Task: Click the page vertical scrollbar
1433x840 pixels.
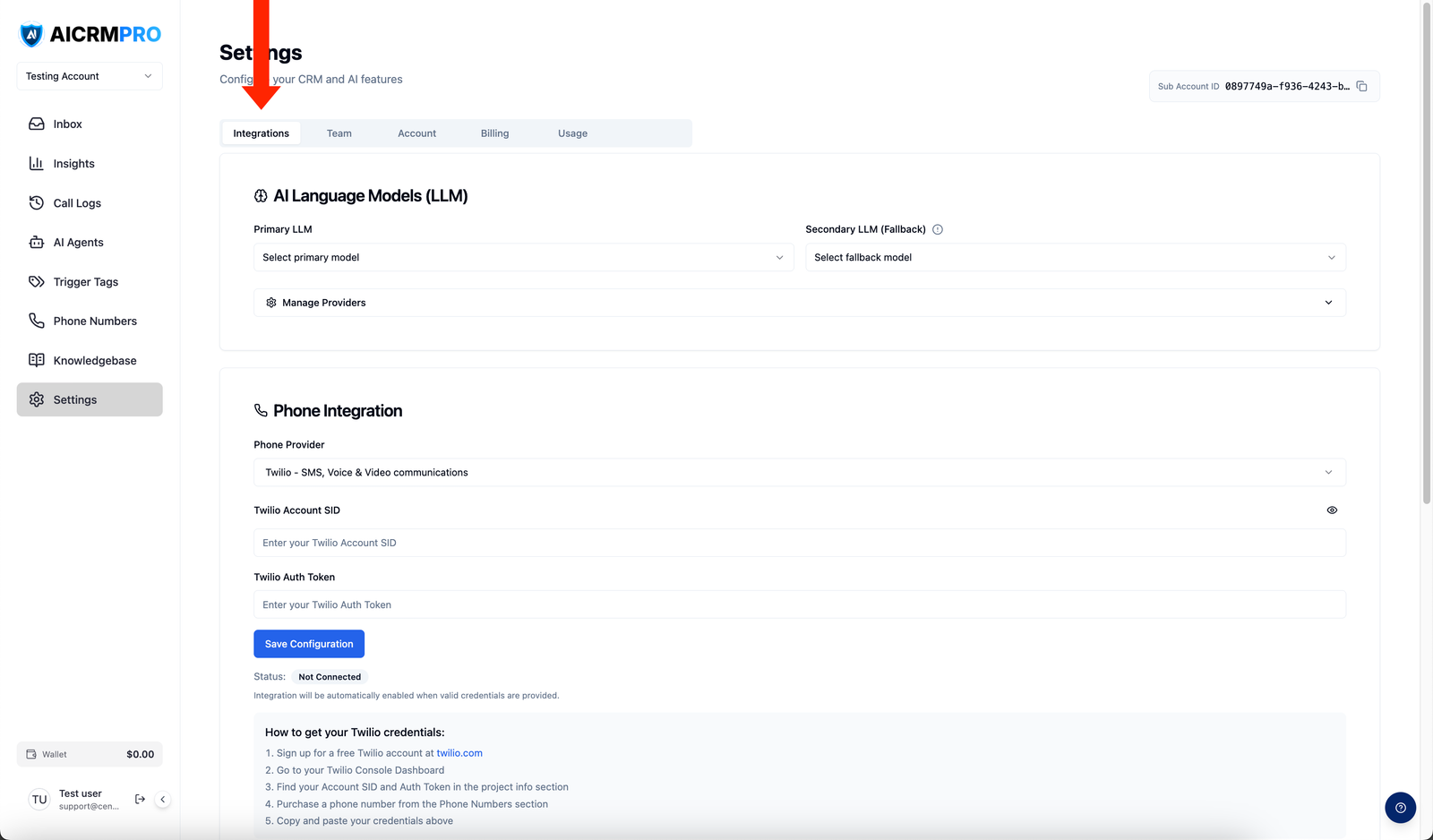Action: coord(1427,253)
